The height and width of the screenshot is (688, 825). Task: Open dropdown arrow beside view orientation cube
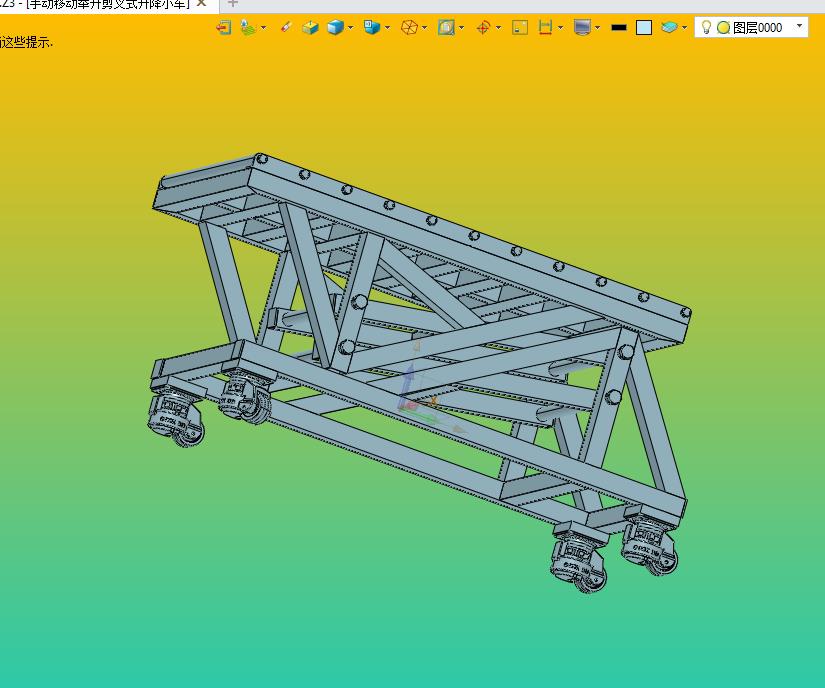pyautogui.click(x=387, y=28)
